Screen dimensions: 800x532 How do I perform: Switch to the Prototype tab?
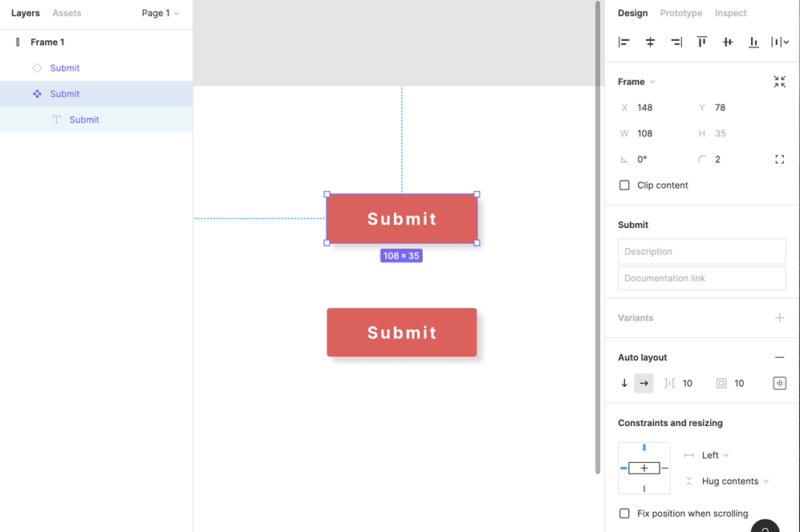[681, 13]
